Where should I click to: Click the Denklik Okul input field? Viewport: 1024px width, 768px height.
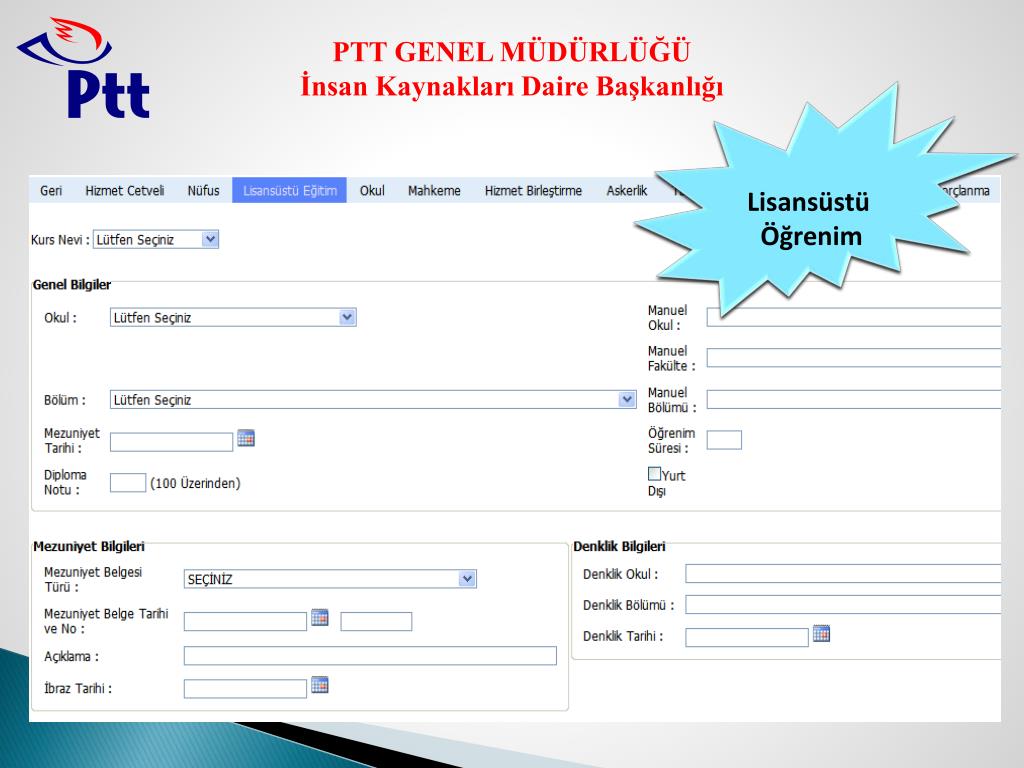click(x=843, y=573)
